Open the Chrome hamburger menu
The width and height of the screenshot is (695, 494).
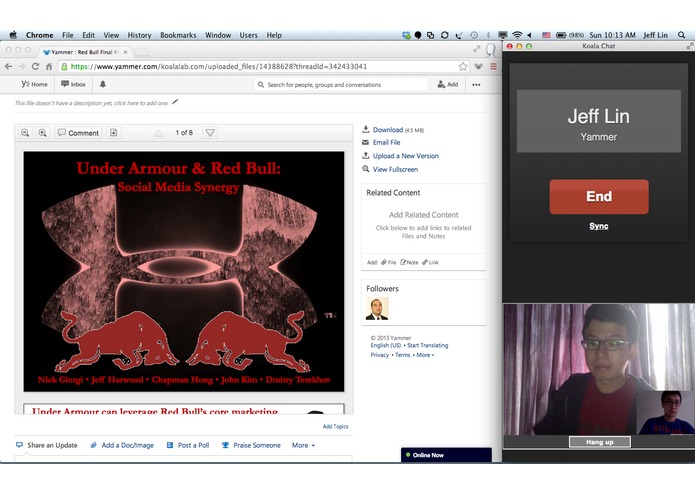pyautogui.click(x=493, y=66)
